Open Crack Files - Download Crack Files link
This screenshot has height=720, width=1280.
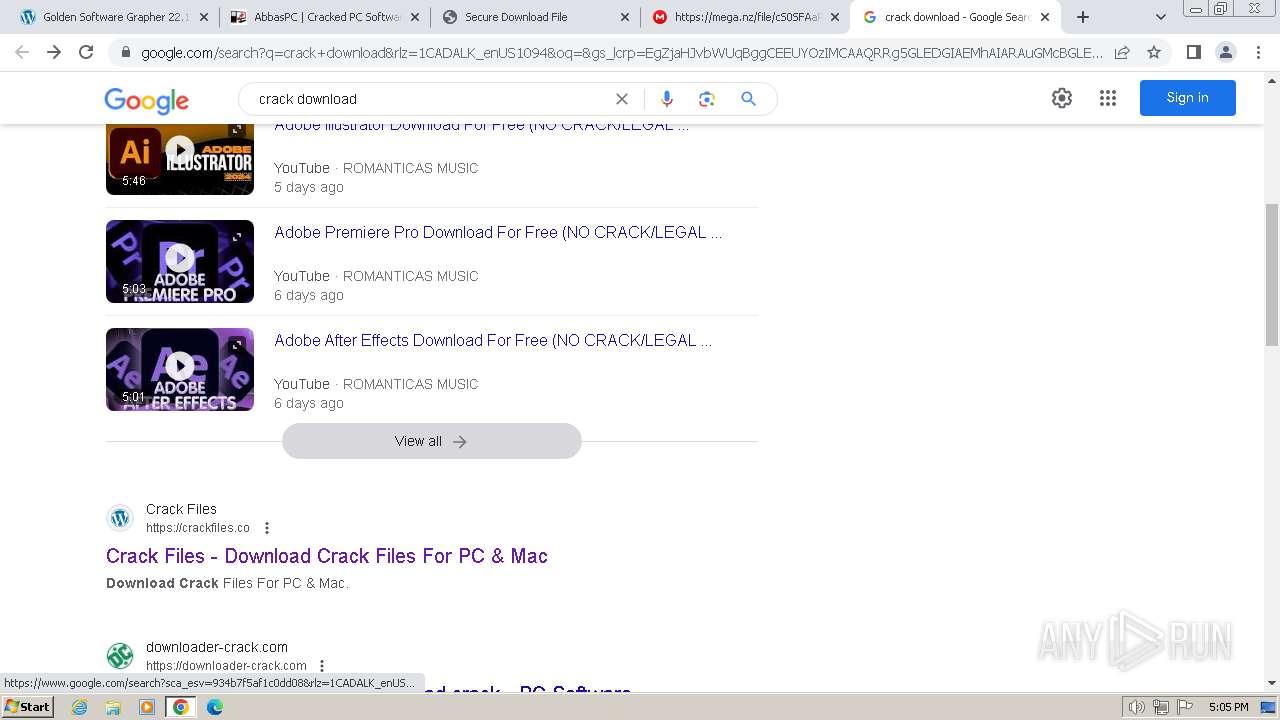[327, 556]
